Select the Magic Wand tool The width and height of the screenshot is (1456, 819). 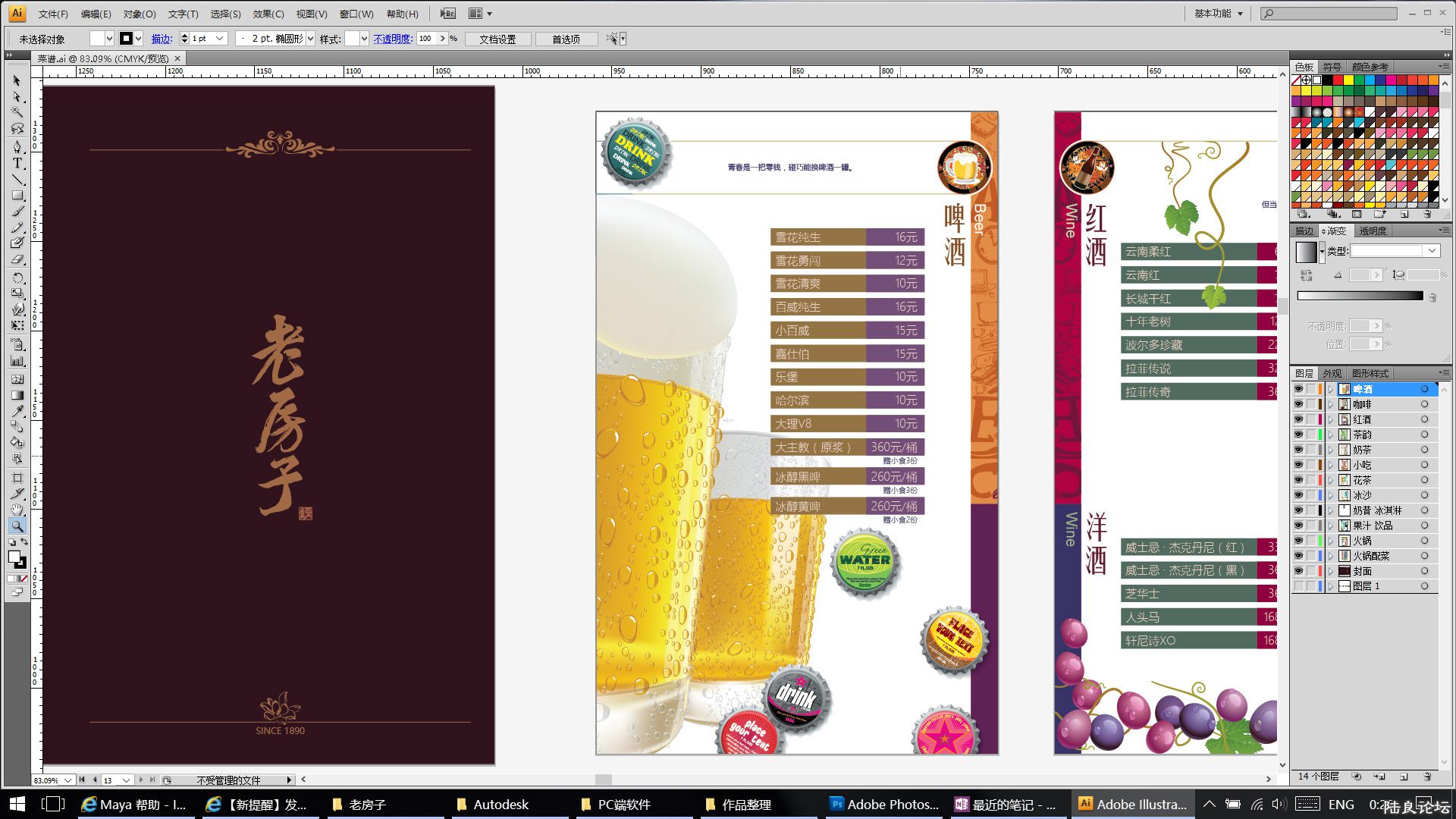(x=17, y=112)
